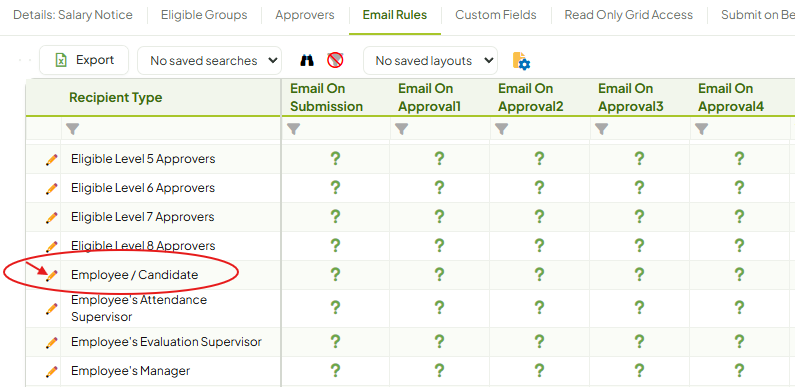The image size is (795, 387).
Task: Toggle Email On Approval1 for Level 6 Approvers
Action: click(x=439, y=188)
